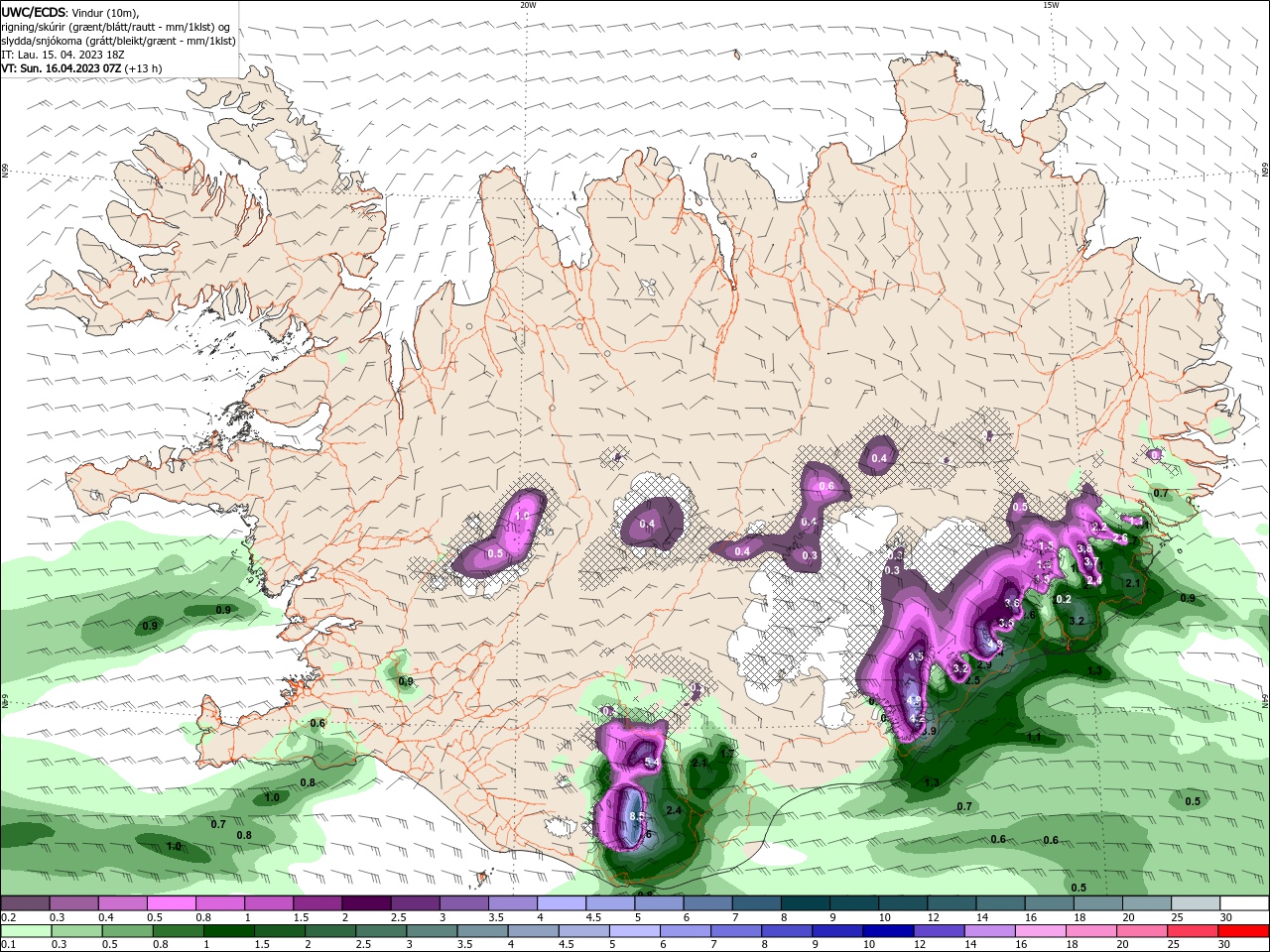Pick rain legend swatch between 18 and 20

tap(1091, 931)
